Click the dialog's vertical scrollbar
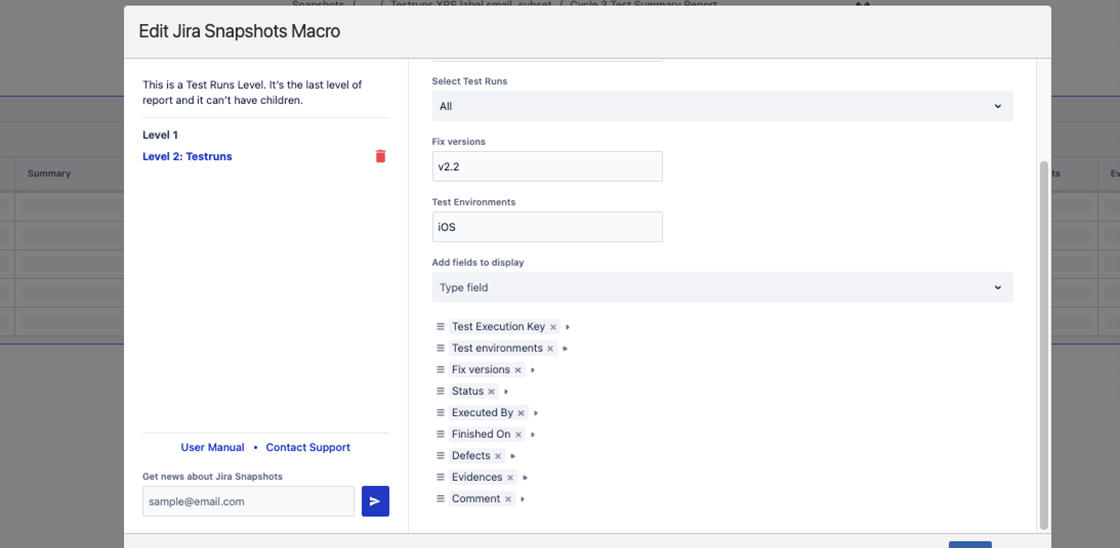Screen dimensions: 1120x548 point(1044,340)
